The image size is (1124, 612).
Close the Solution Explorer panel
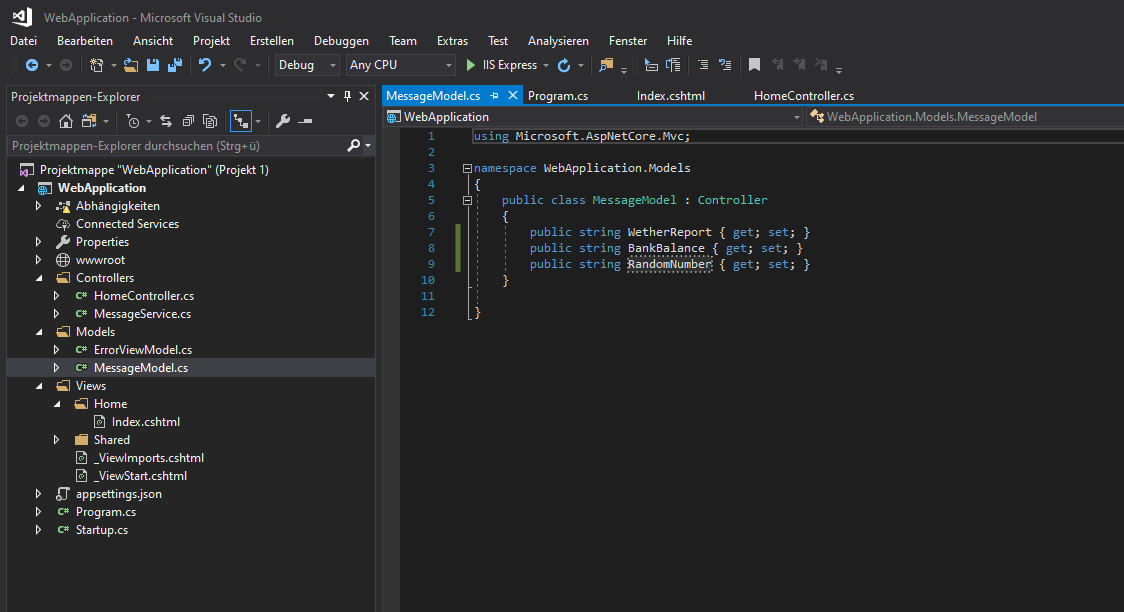click(364, 96)
